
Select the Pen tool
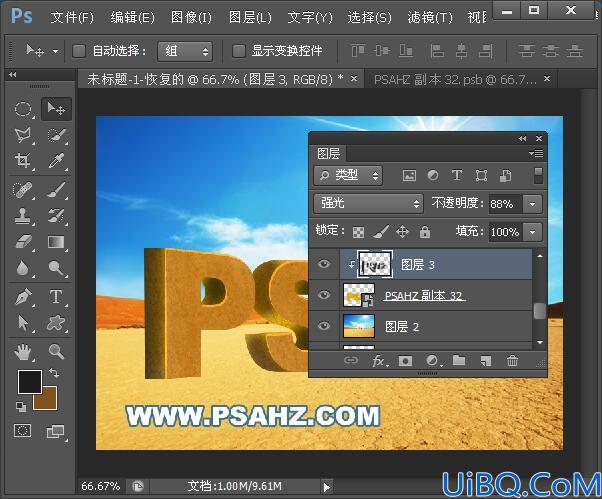coord(23,297)
